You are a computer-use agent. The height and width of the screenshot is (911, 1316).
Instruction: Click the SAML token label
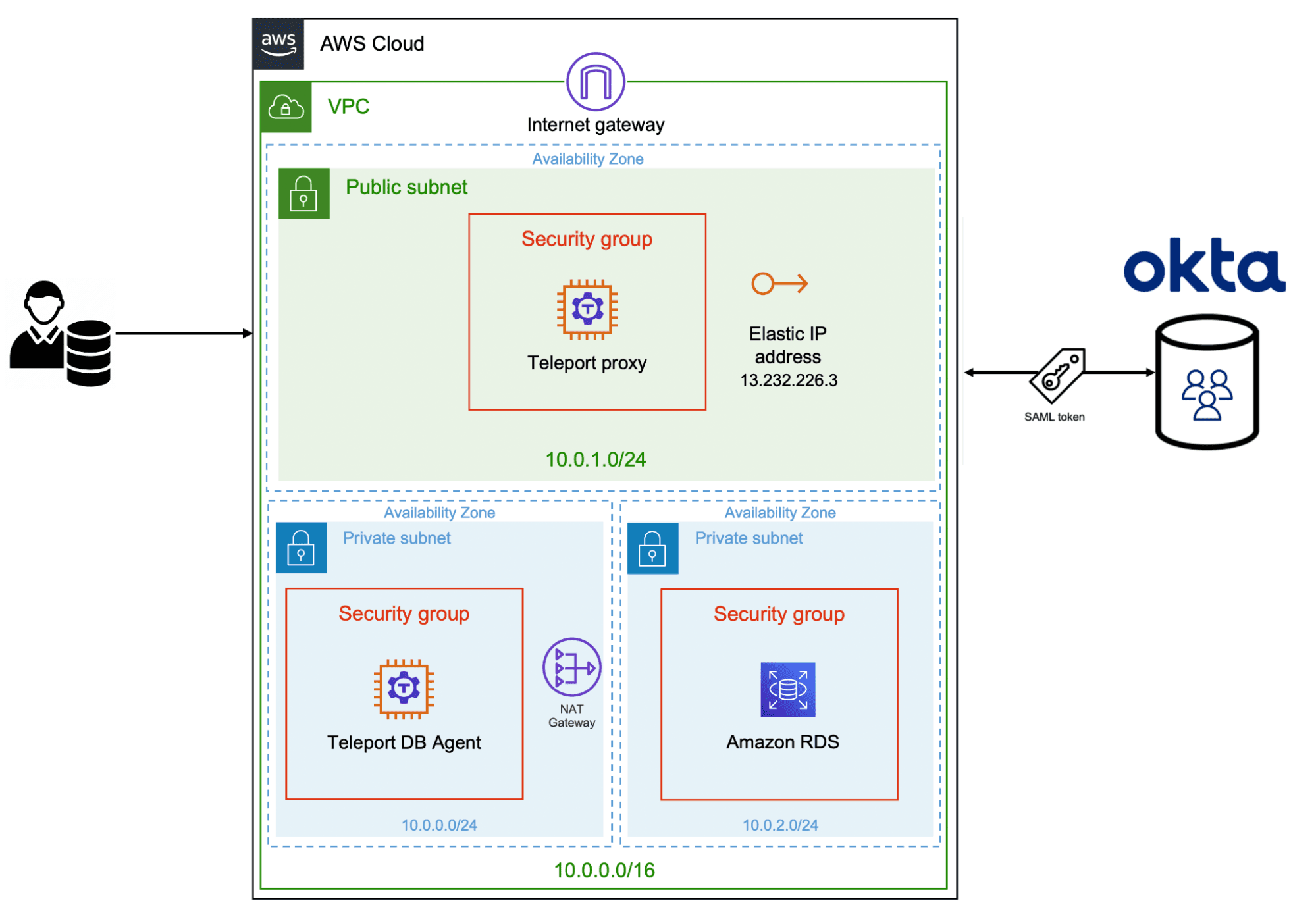coord(1054,417)
